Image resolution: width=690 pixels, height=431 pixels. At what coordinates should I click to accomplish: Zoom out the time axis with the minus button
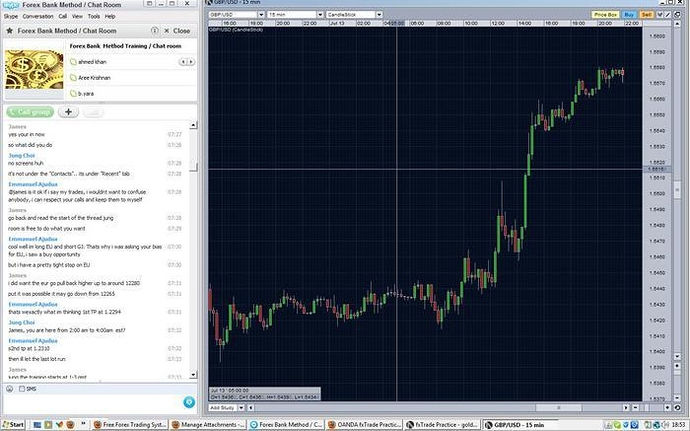coord(635,408)
